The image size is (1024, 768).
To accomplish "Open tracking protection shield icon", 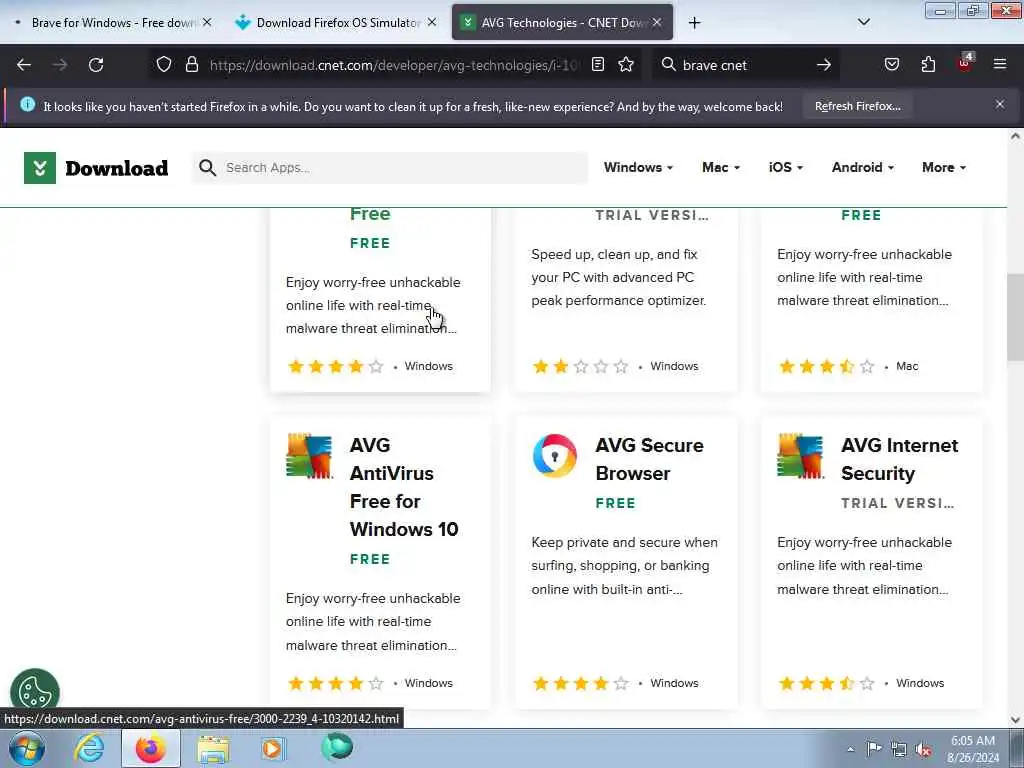I will coord(164,65).
